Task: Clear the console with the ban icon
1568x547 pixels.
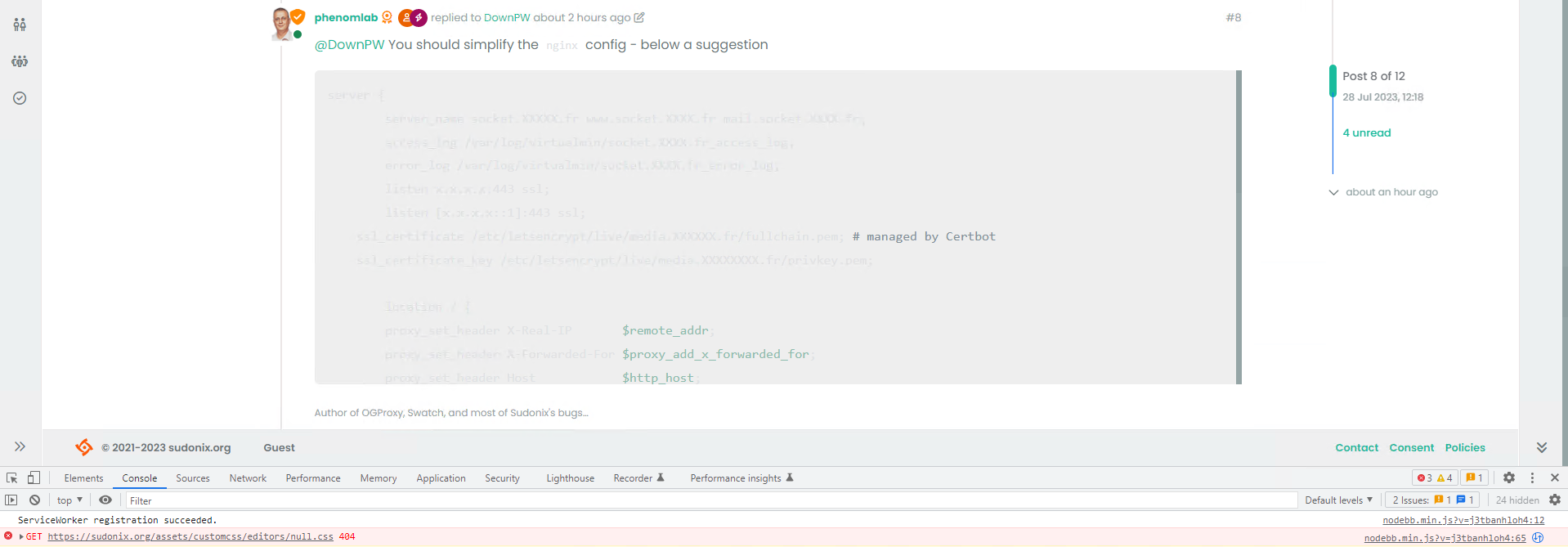Action: point(34,500)
